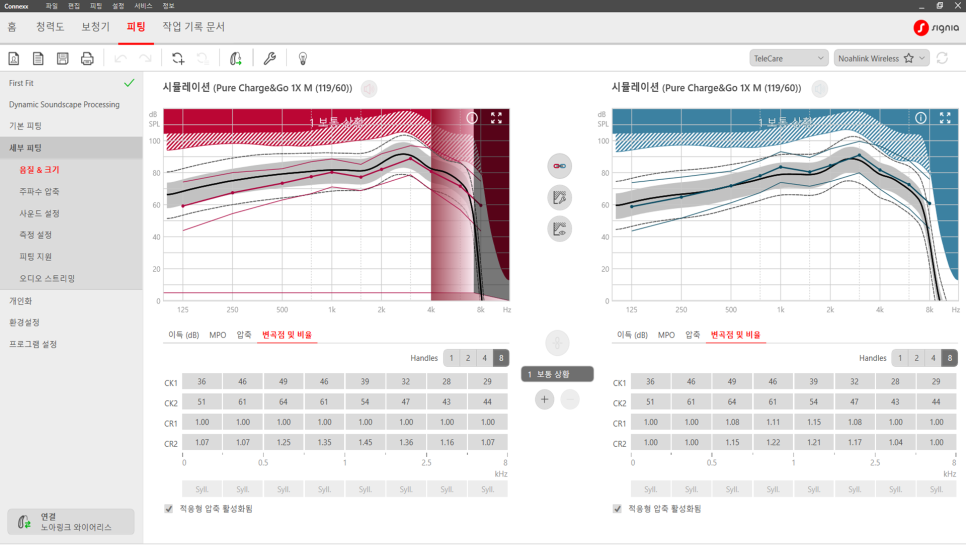This screenshot has width=966, height=545.
Task: Click the greyed circular icon above program list
Action: point(558,343)
